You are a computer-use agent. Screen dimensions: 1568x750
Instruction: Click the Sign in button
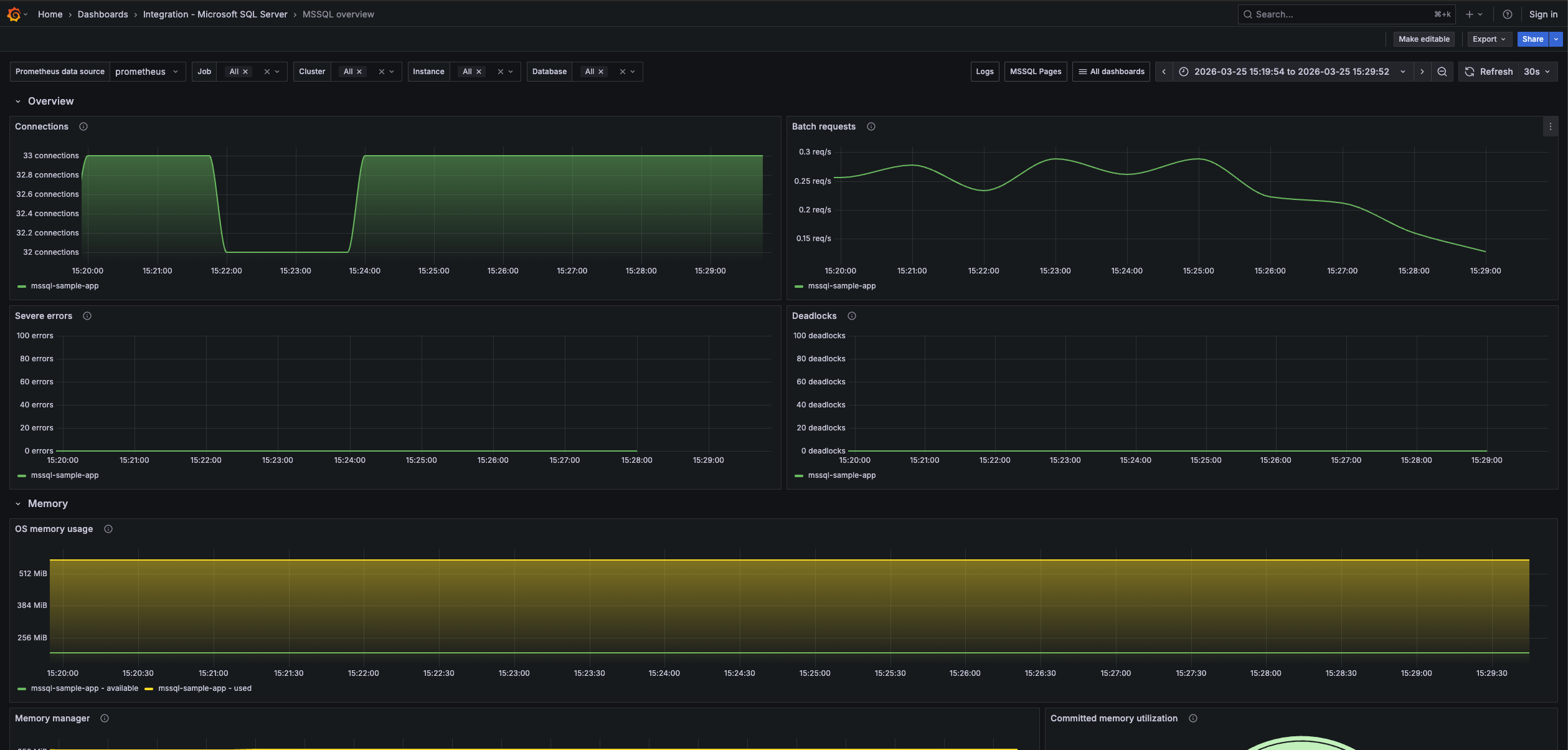1544,14
